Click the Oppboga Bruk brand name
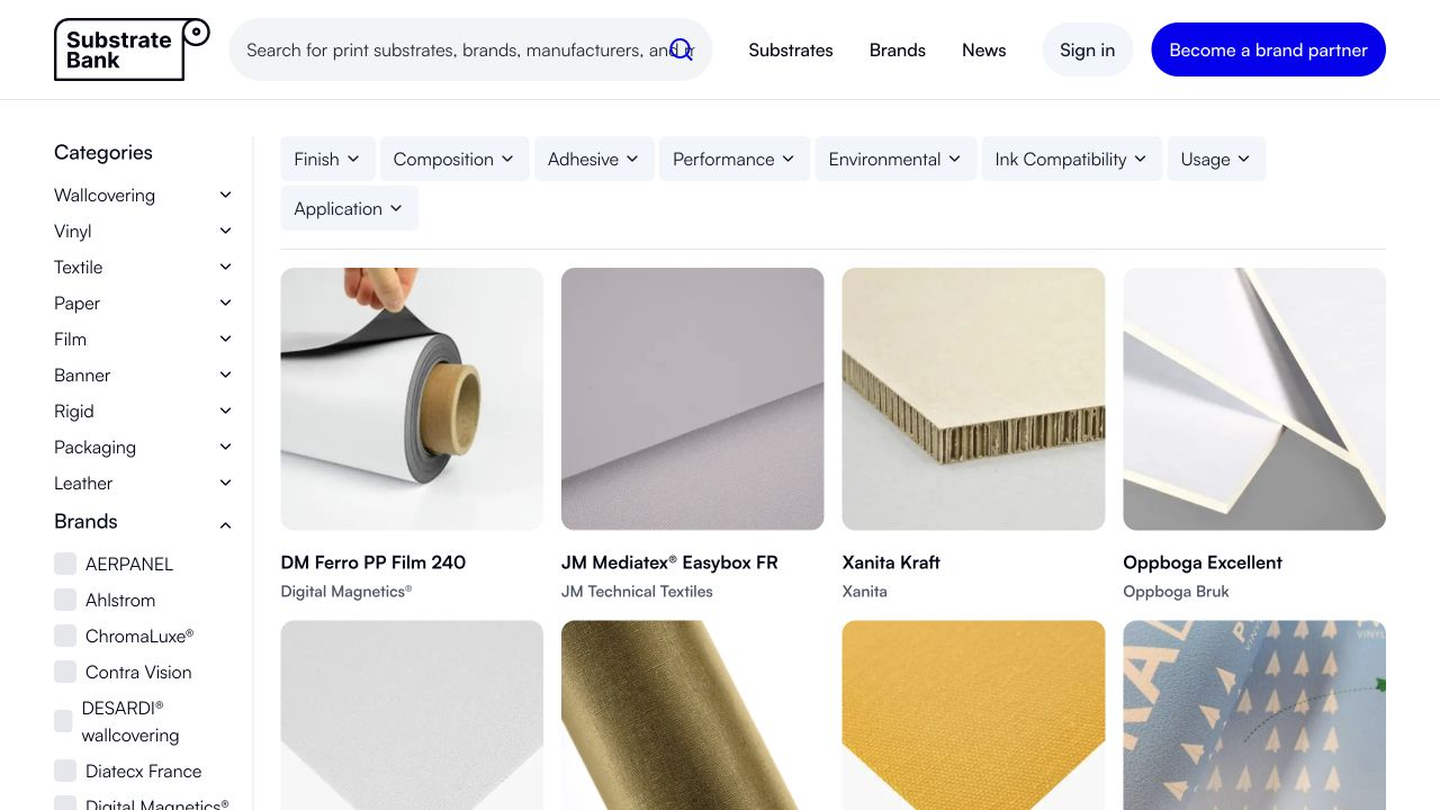 [1176, 591]
